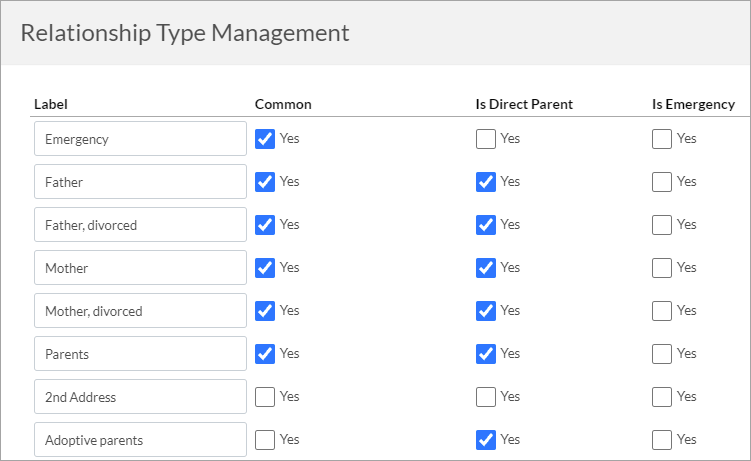Uncheck Is Direct Parent for Father row
751x461 pixels.
point(486,182)
